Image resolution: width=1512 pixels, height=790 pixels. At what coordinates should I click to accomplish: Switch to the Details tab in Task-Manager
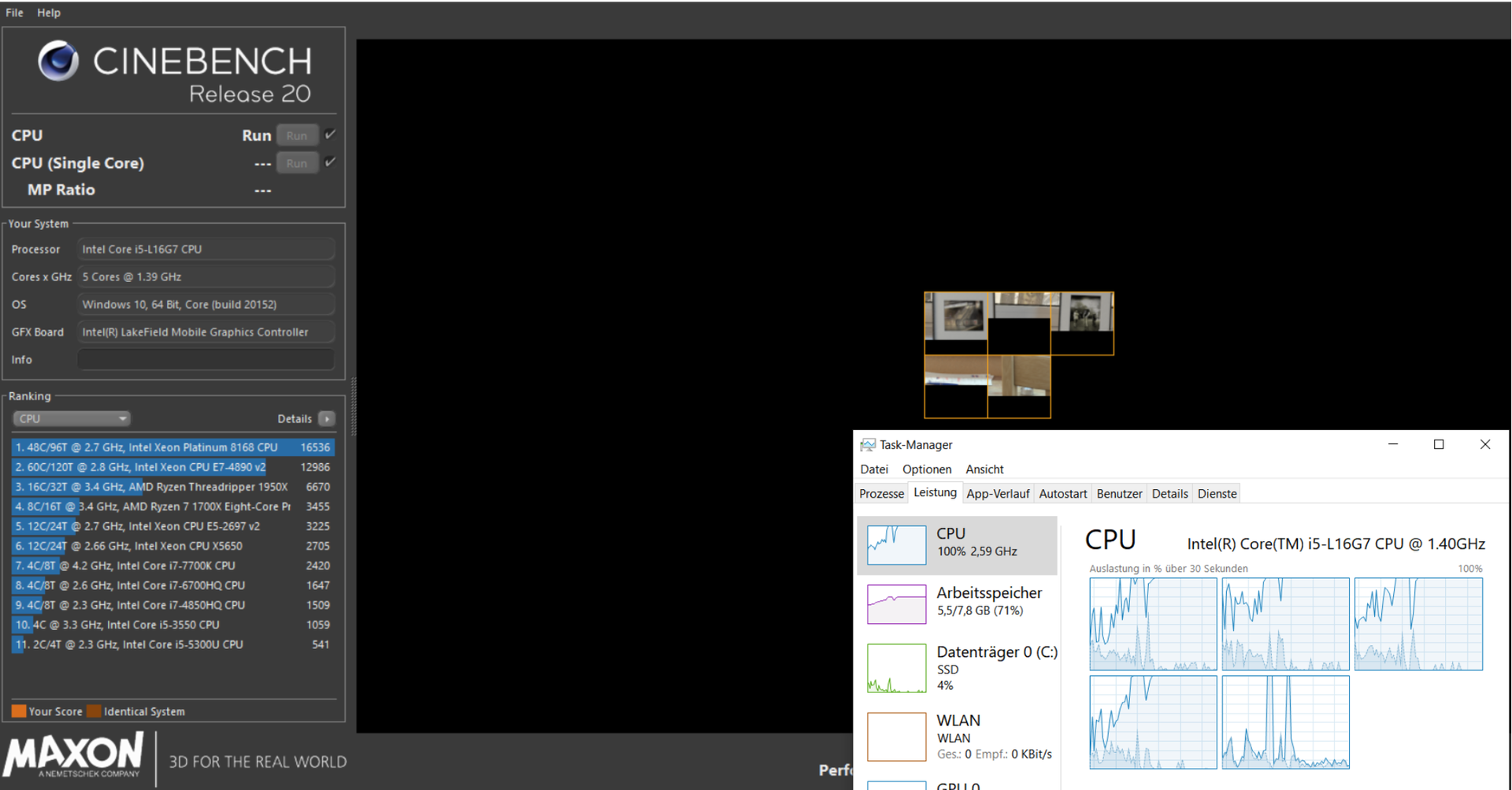coord(1169,494)
